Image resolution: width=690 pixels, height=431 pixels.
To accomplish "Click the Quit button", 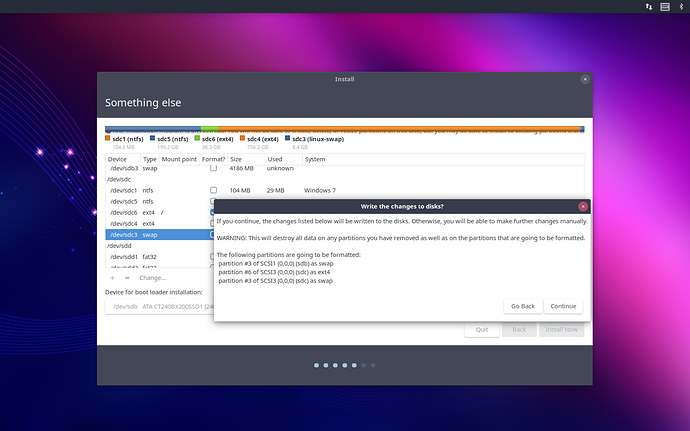I will click(x=482, y=329).
